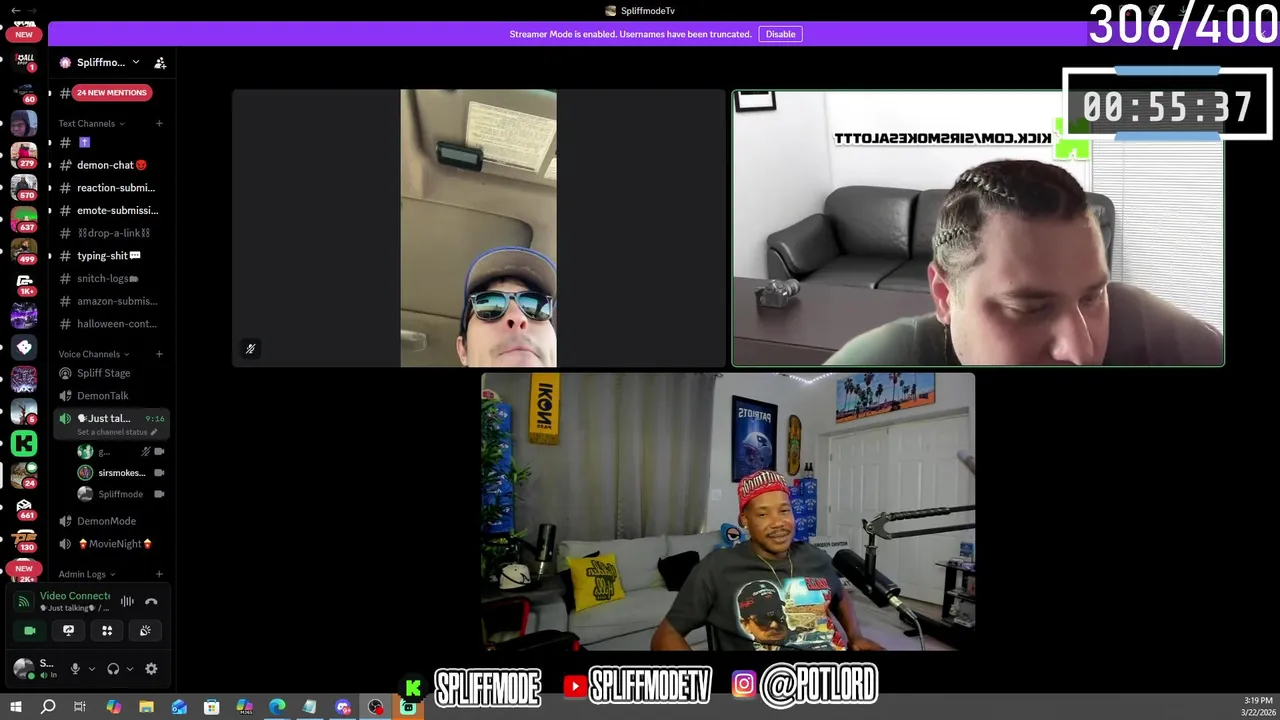Select the snitch-logs channel
Image resolution: width=1280 pixels, height=720 pixels.
coord(111,279)
